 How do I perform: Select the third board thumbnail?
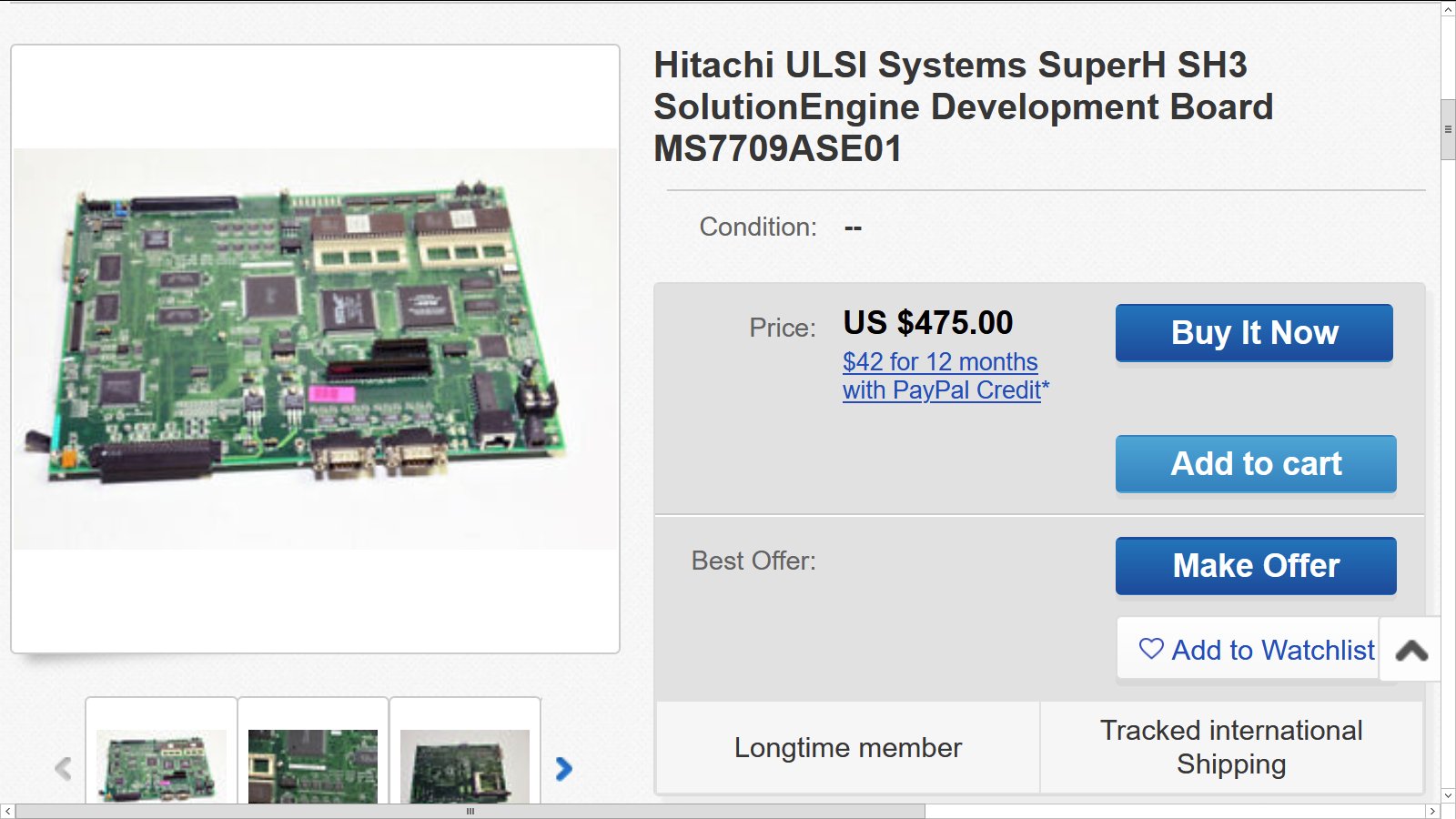coord(465,764)
